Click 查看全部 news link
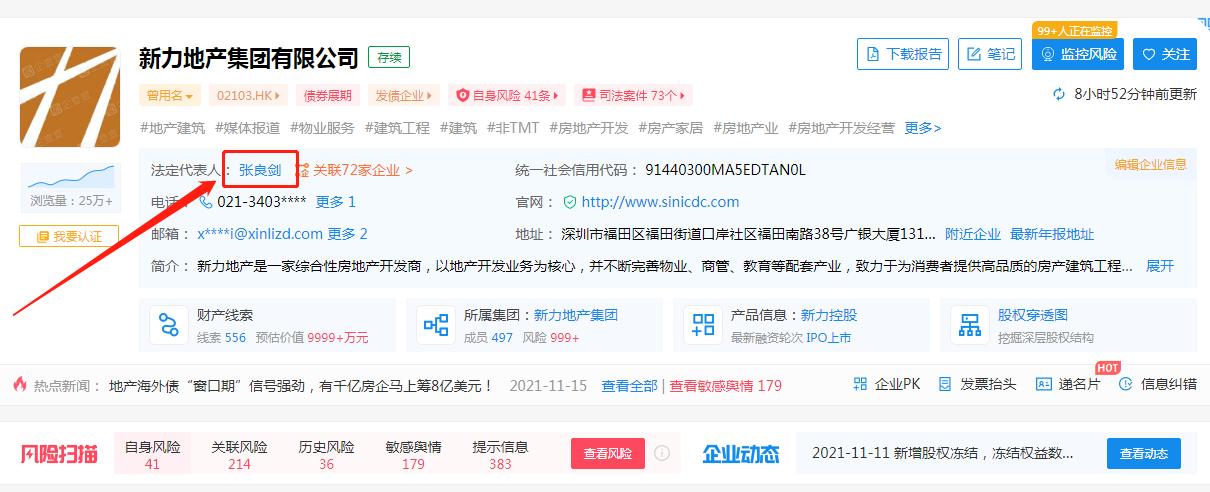Image resolution: width=1210 pixels, height=492 pixels. tap(629, 385)
